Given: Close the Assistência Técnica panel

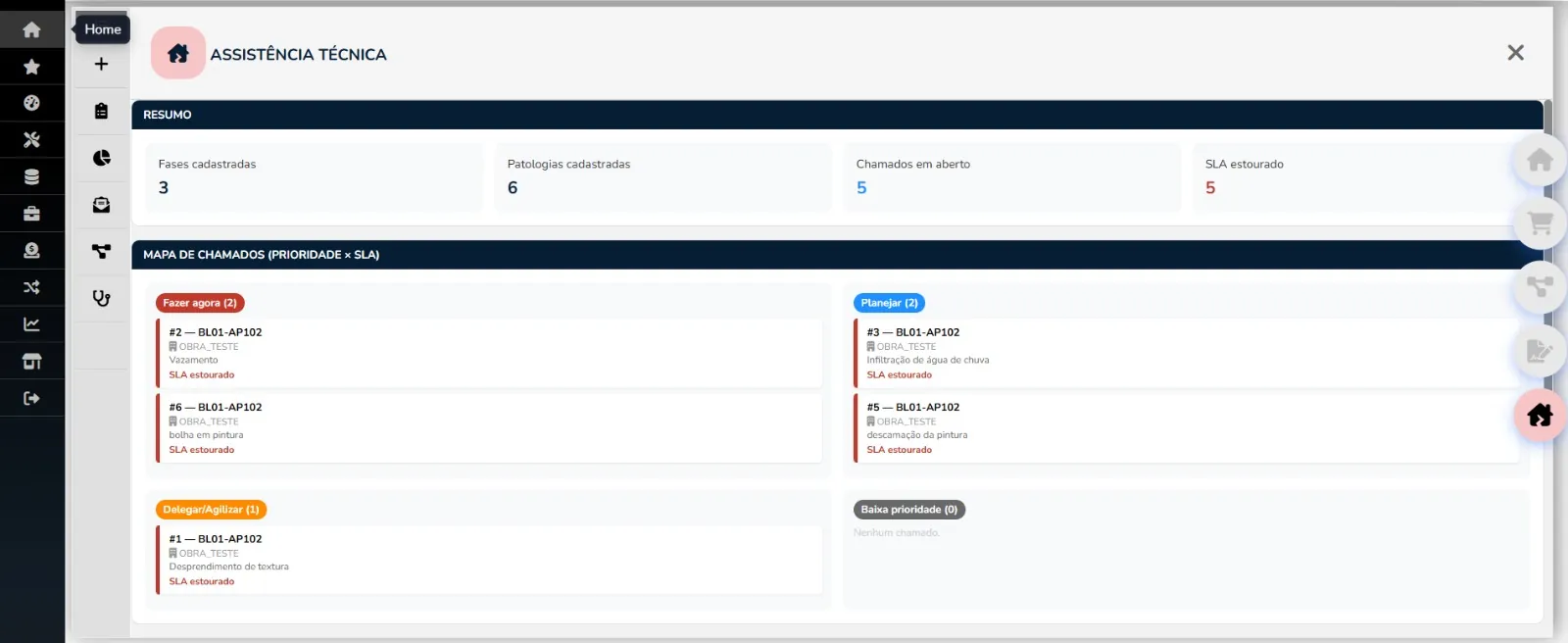Looking at the screenshot, I should [1515, 53].
